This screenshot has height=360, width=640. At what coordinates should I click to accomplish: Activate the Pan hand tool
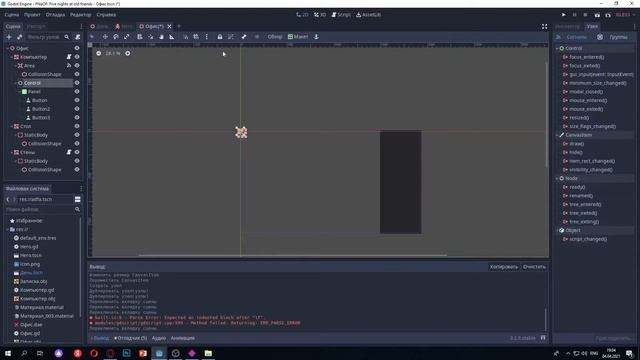click(161, 37)
